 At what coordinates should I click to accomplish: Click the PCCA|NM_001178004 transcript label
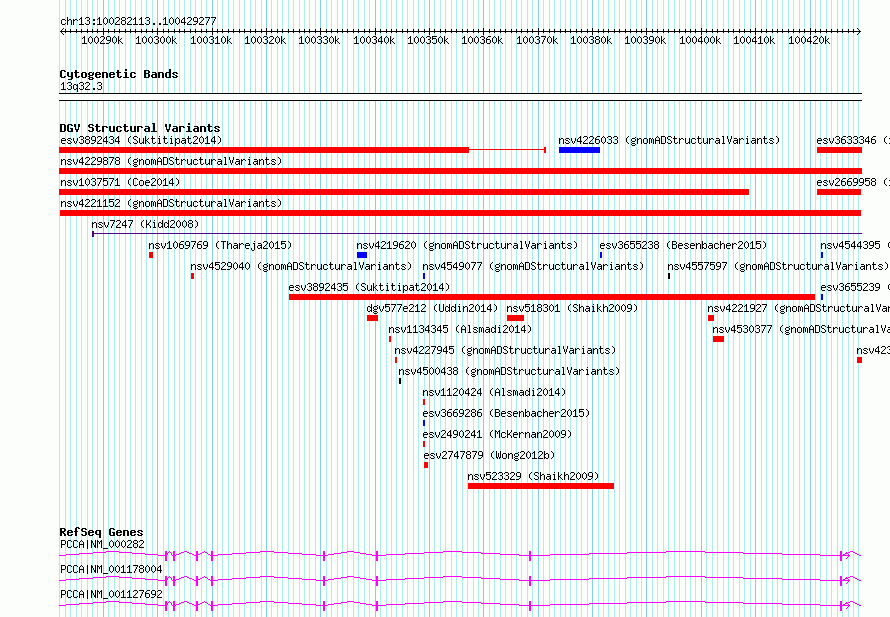click(x=111, y=569)
